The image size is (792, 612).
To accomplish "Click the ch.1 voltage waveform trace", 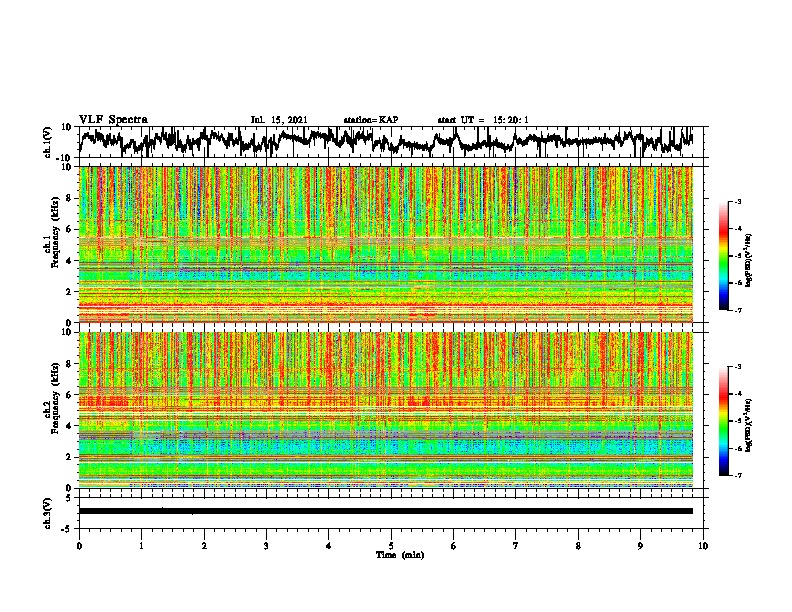I will point(386,141).
